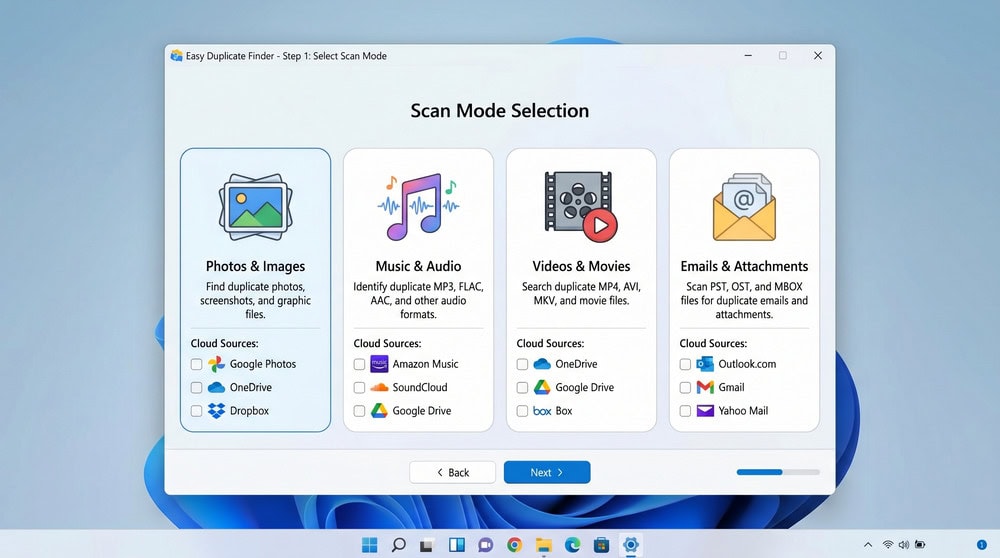Click the Box logo icon

click(x=542, y=411)
